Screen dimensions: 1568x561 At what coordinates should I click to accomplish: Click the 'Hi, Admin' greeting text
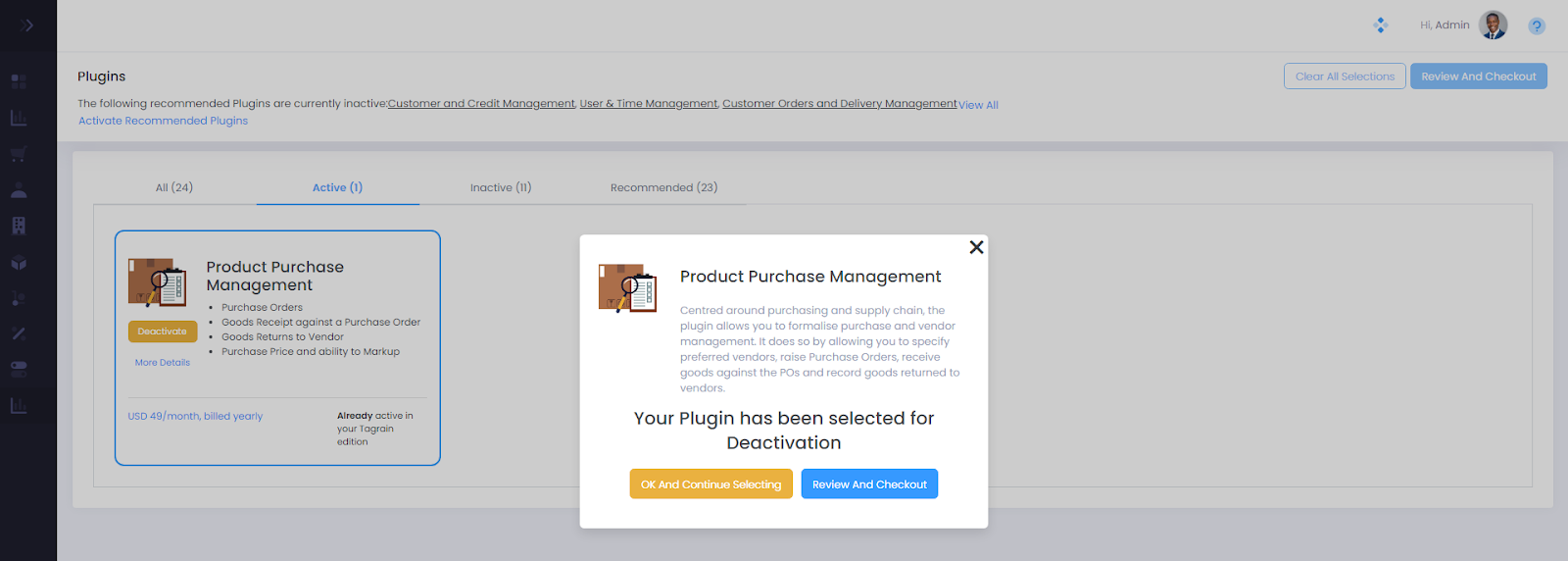tap(1445, 25)
